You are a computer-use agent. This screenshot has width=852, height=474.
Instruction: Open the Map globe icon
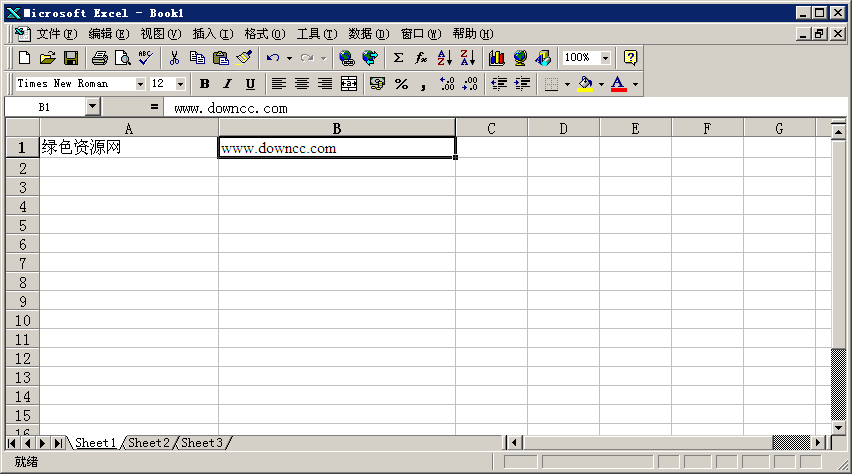pos(520,58)
